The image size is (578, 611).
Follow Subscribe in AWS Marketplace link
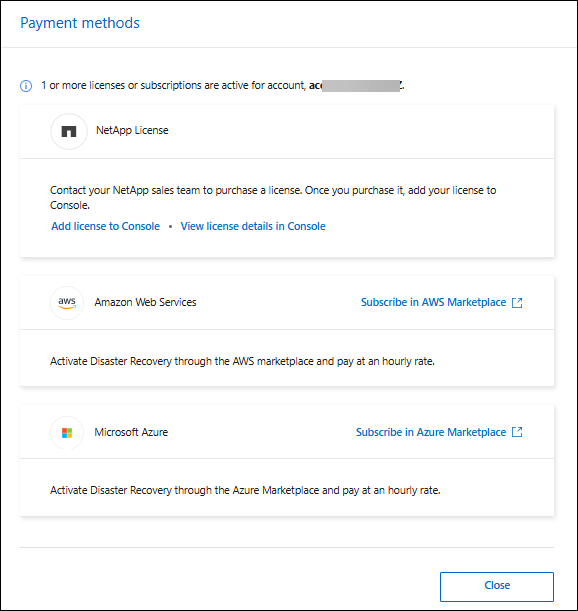tap(433, 302)
